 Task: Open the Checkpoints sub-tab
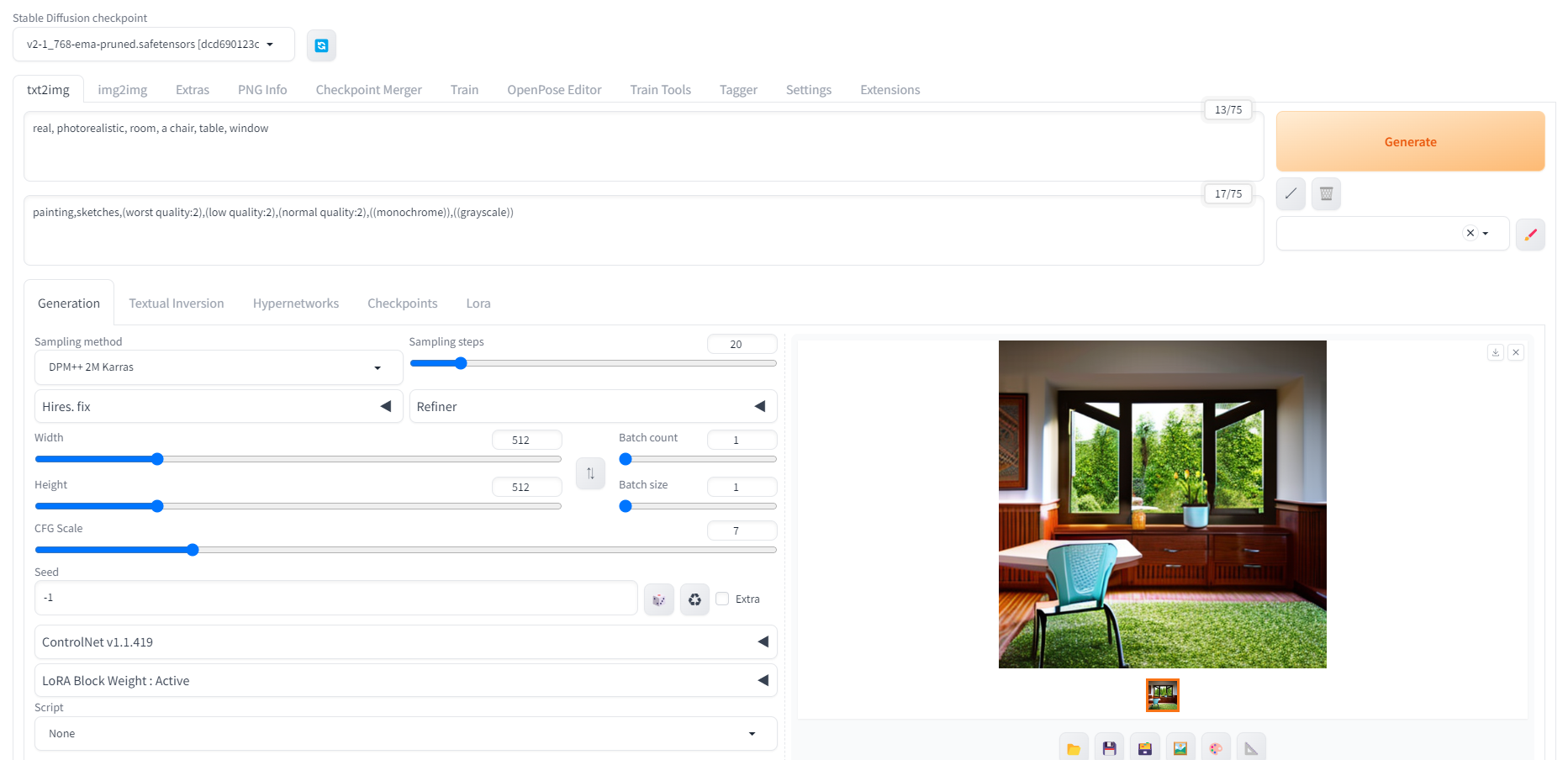tap(403, 303)
